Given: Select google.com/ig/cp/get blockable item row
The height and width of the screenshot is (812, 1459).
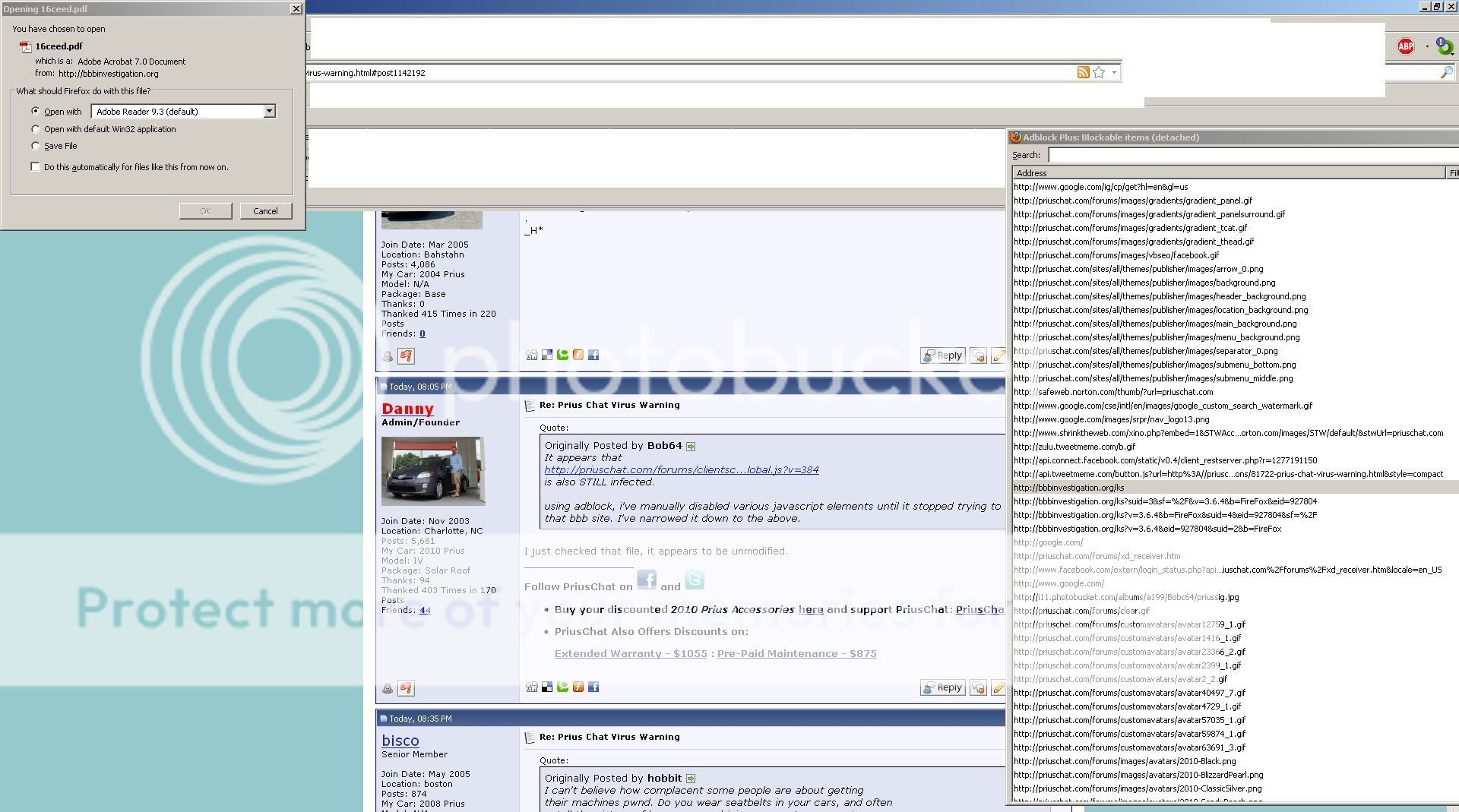Looking at the screenshot, I should 1236,187.
